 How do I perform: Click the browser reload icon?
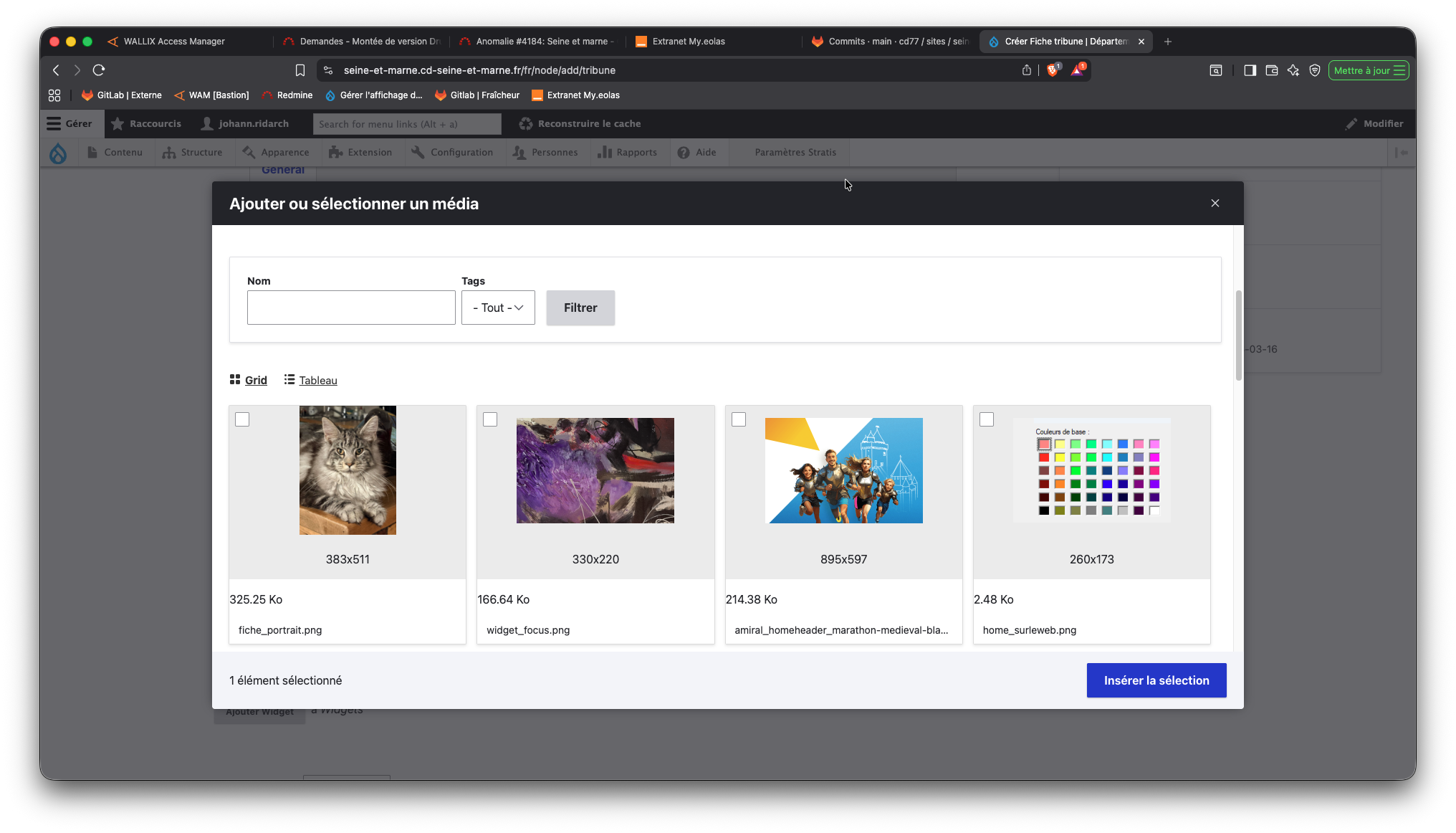[99, 70]
